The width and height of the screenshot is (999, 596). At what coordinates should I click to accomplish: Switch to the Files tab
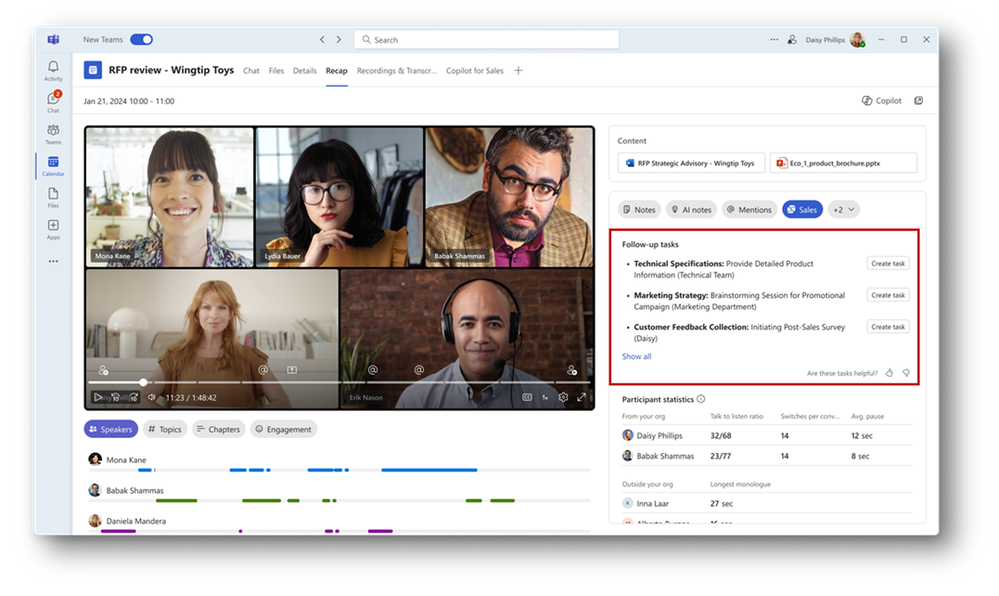click(x=276, y=71)
